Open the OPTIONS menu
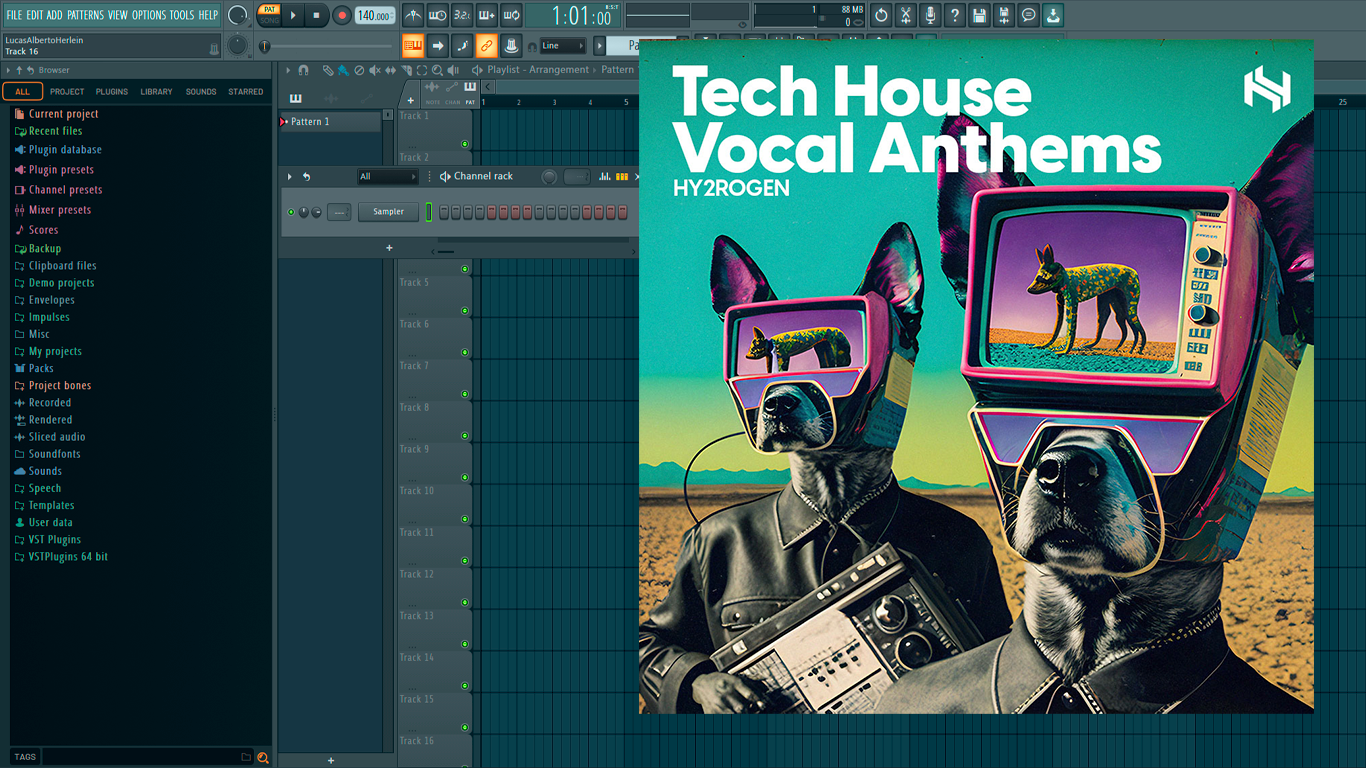The image size is (1366, 768). 149,15
